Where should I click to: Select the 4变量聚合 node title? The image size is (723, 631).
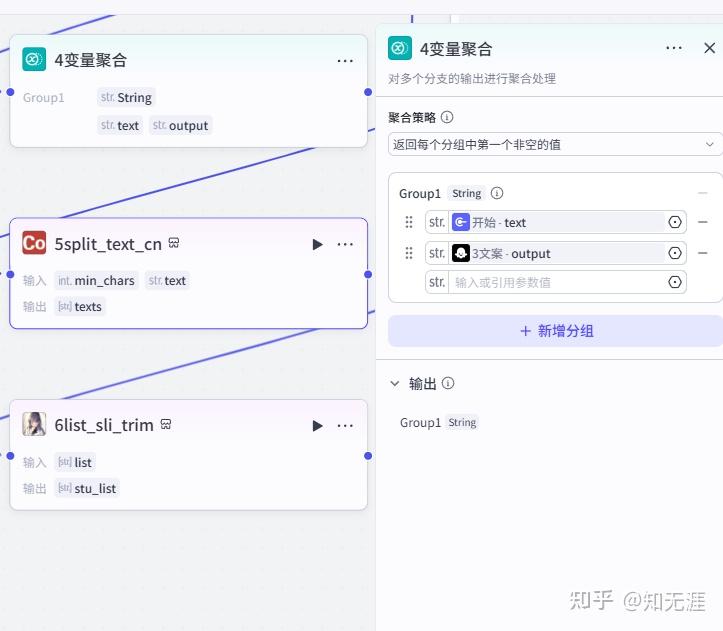pos(90,60)
